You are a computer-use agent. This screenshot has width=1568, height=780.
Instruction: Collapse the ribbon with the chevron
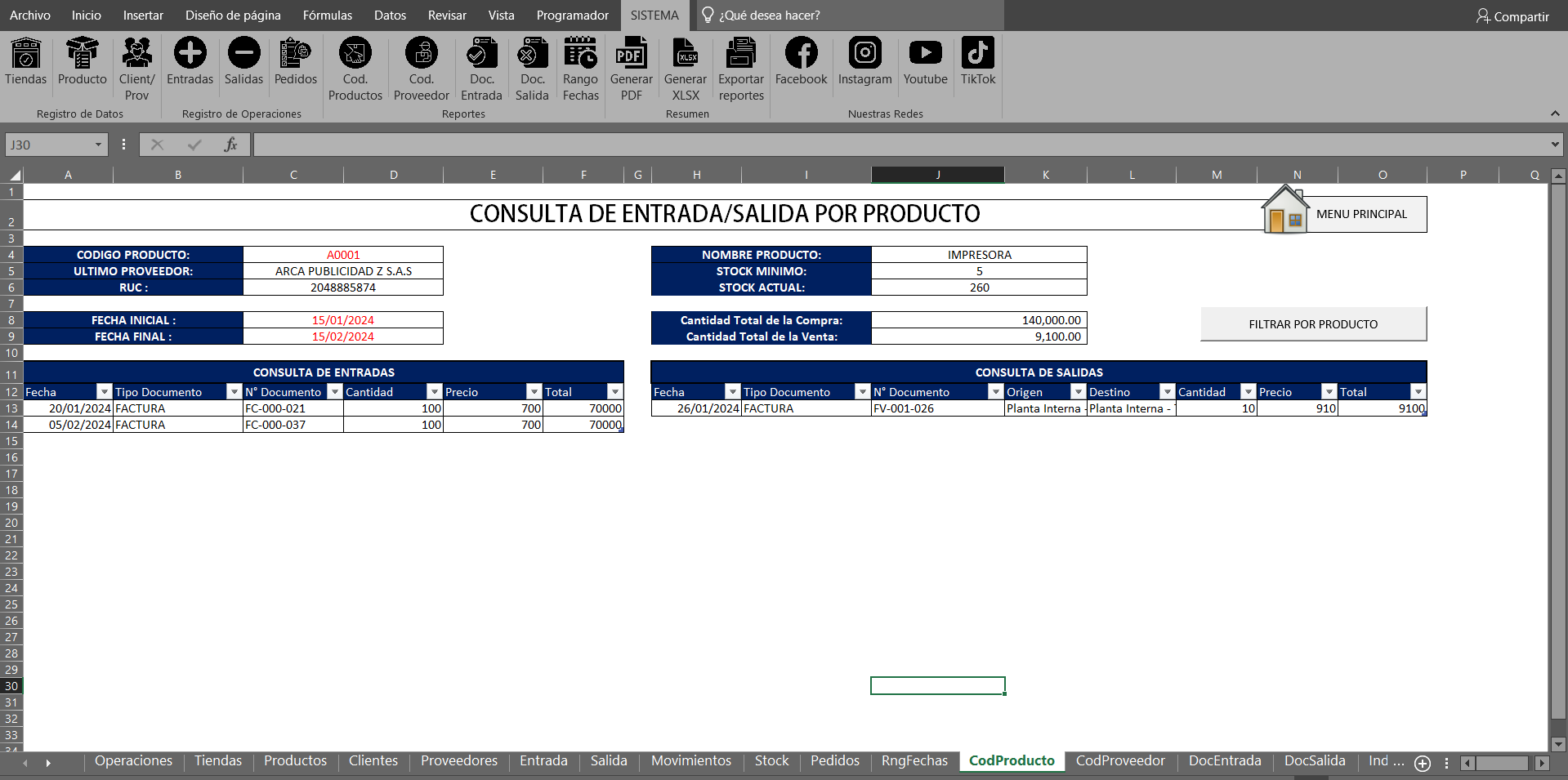1554,114
